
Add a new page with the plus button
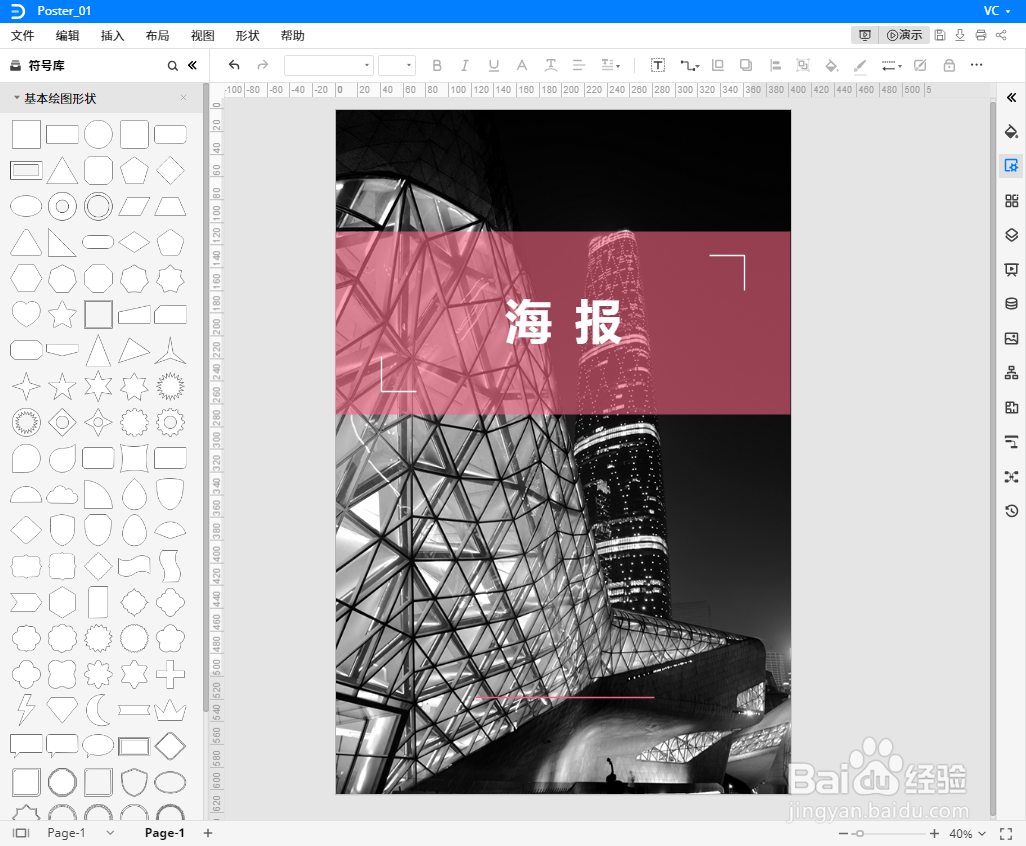[x=207, y=832]
